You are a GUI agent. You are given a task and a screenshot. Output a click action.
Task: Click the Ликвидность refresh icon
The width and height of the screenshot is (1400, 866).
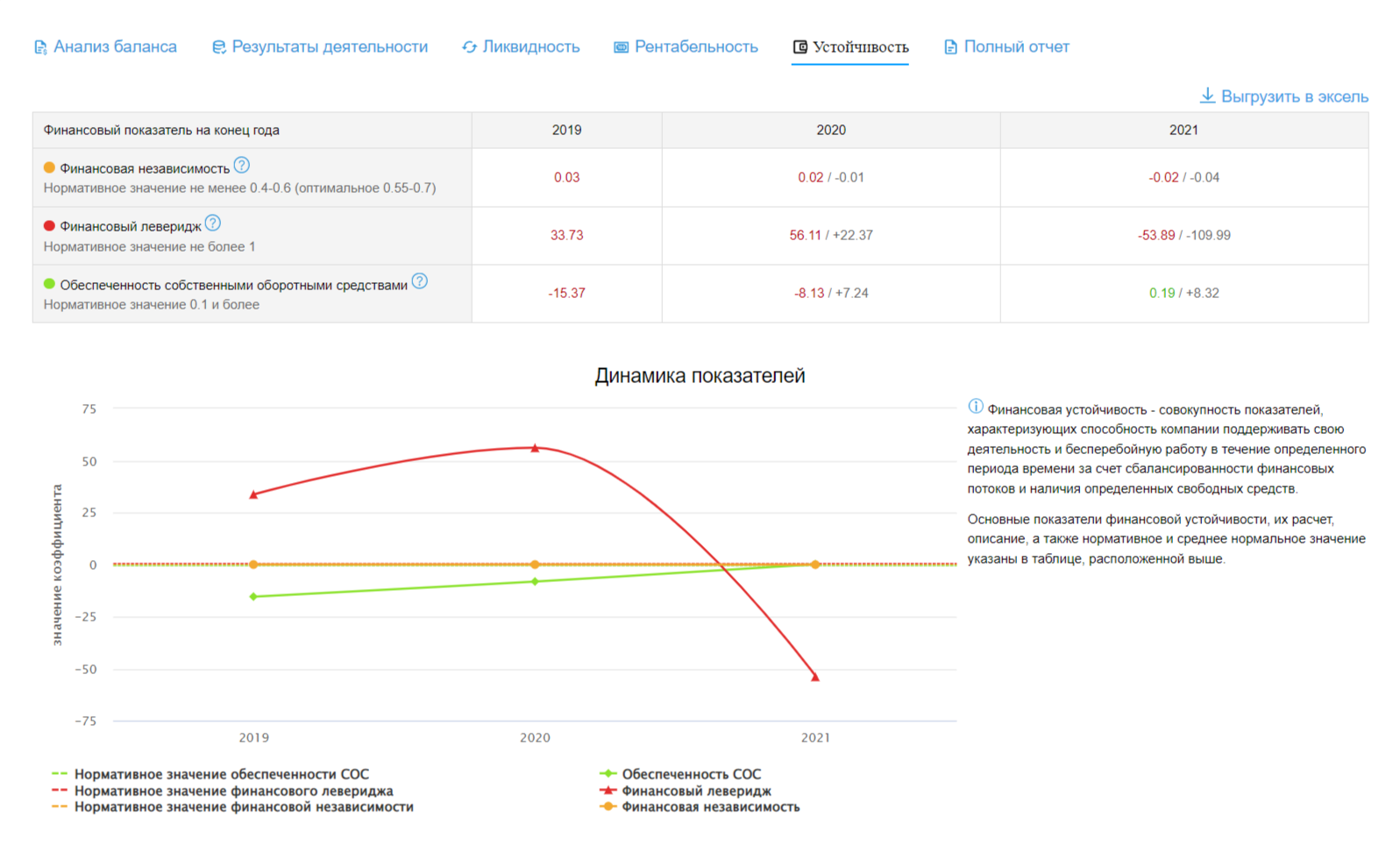pos(470,47)
